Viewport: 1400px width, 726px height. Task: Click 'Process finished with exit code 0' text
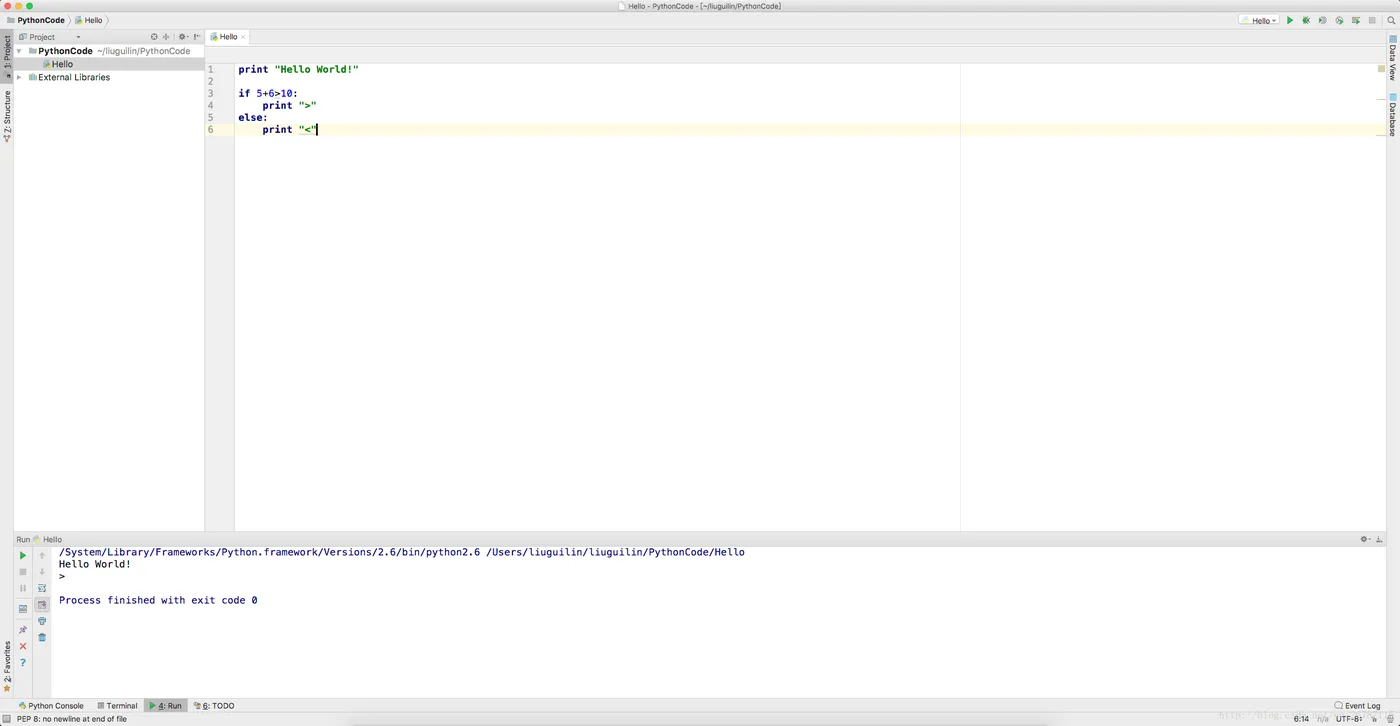click(x=158, y=600)
